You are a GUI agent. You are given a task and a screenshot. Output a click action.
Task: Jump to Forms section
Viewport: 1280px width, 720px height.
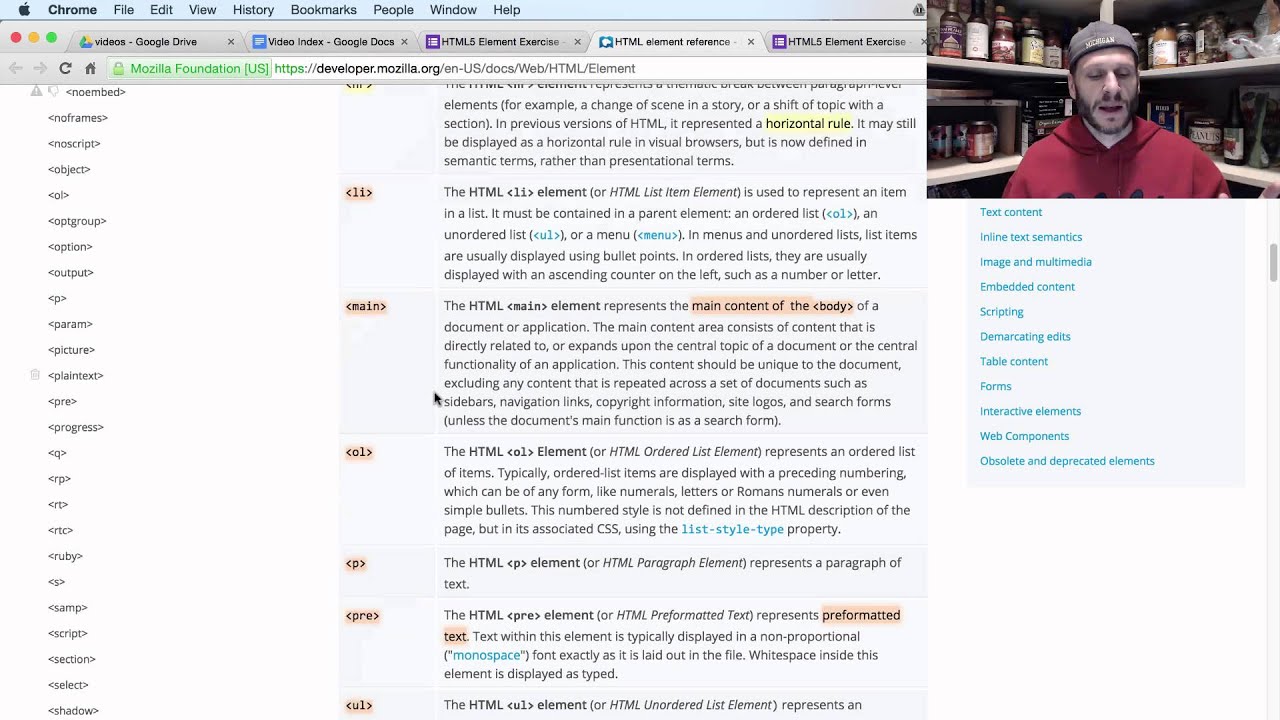[996, 386]
